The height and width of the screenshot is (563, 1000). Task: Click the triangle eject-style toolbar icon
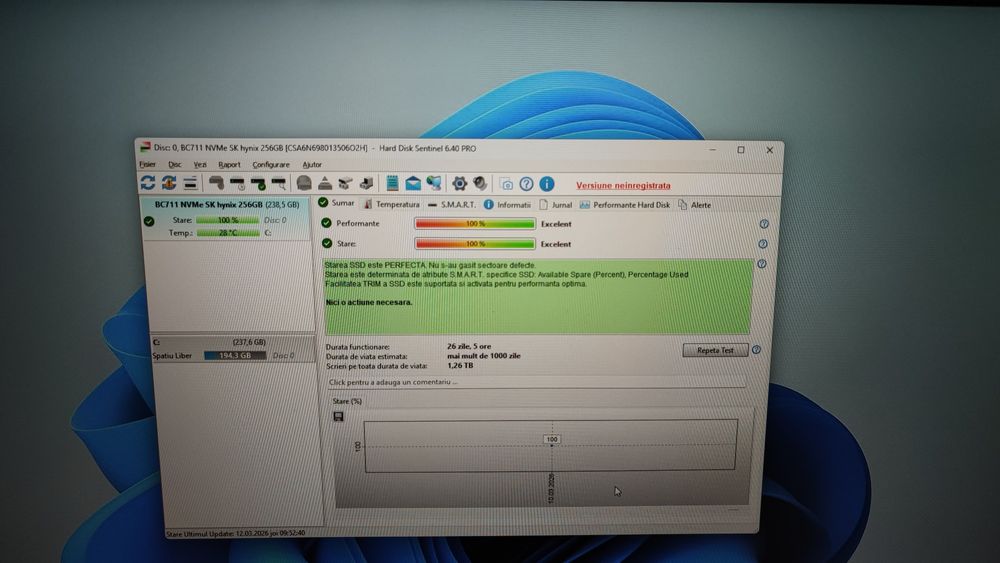pyautogui.click(x=325, y=184)
